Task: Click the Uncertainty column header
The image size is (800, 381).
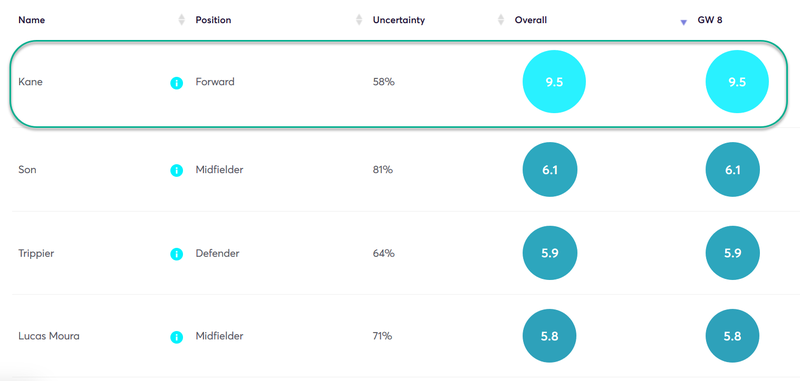Action: [399, 20]
